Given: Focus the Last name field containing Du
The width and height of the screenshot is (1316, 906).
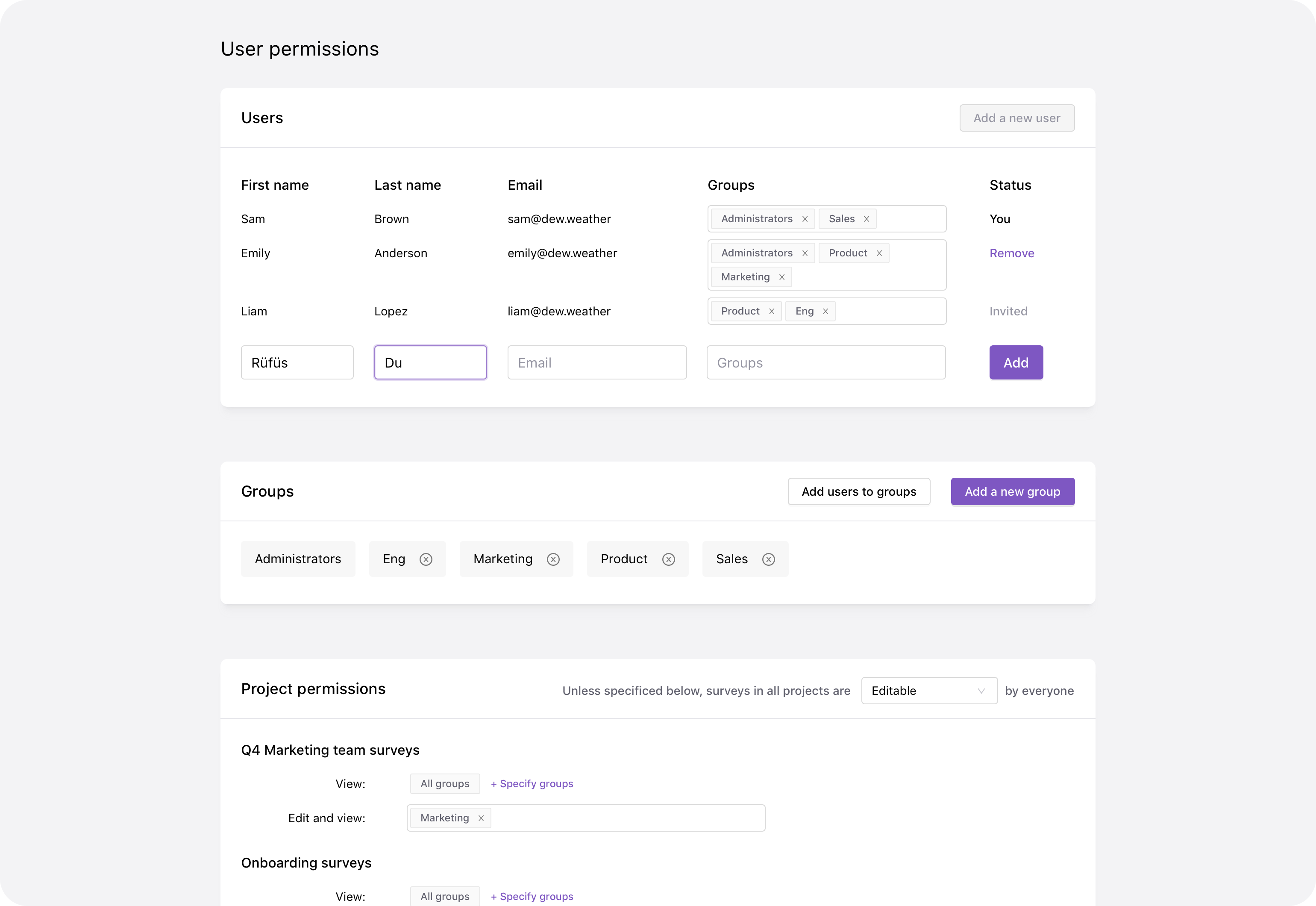Looking at the screenshot, I should point(431,363).
